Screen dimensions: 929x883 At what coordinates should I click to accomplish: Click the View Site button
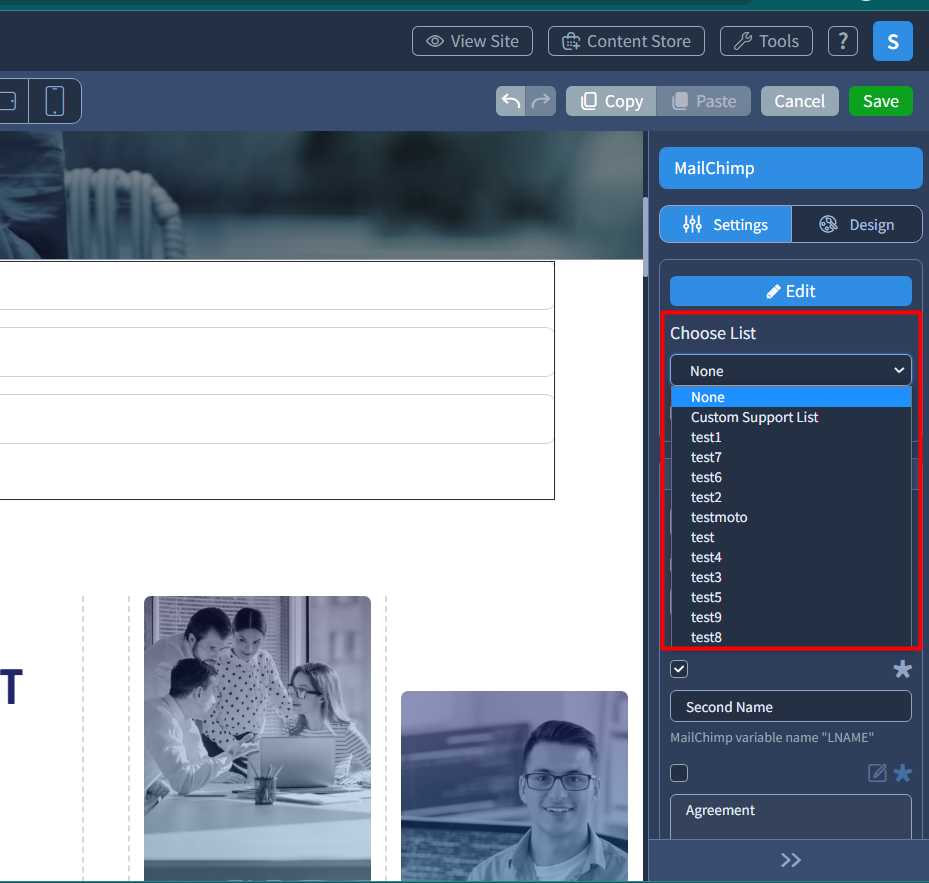click(x=472, y=41)
